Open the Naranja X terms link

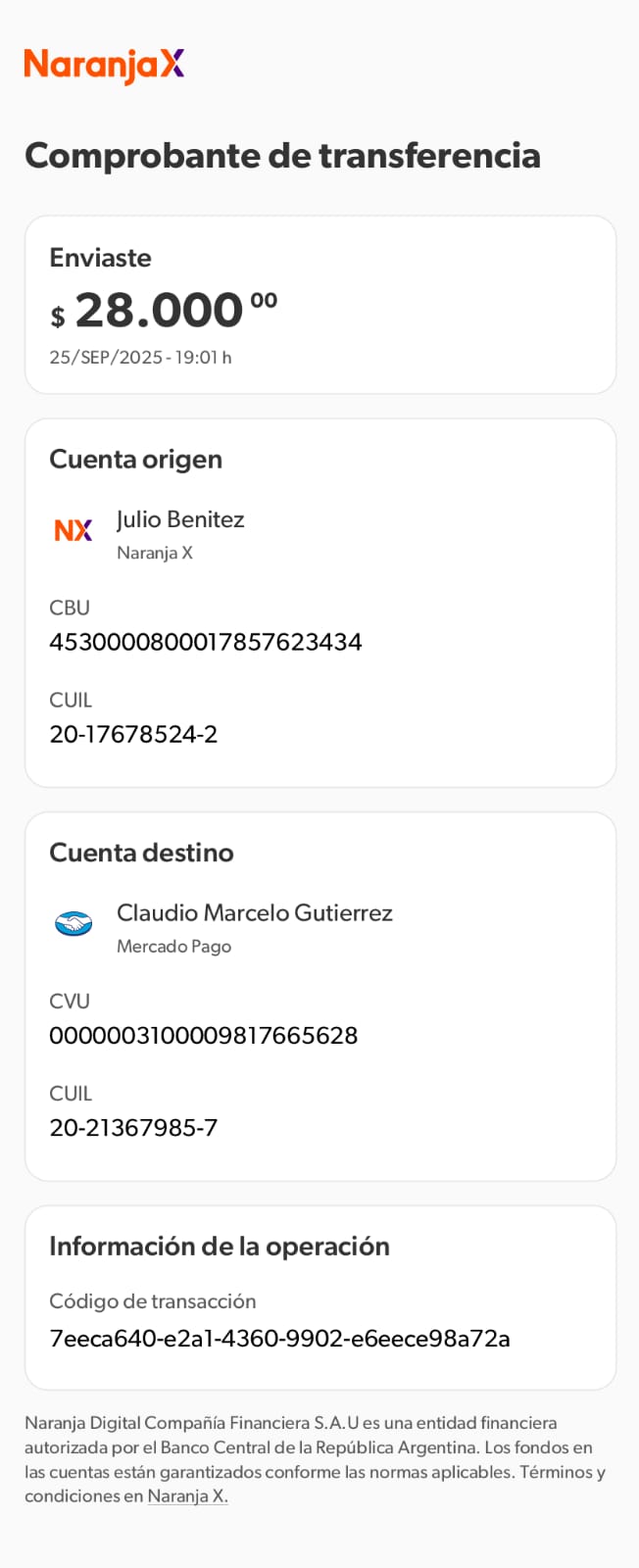187,1496
